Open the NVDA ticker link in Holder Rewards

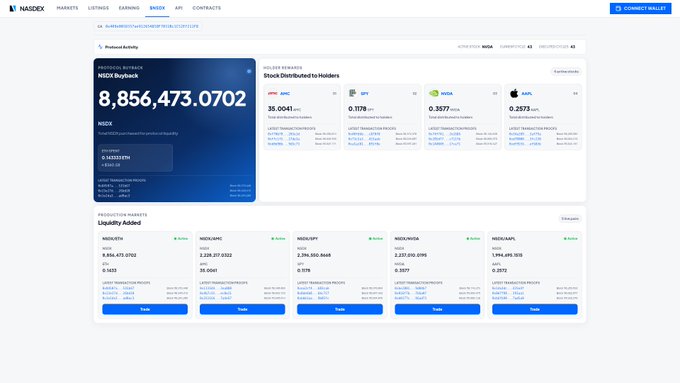coord(447,94)
